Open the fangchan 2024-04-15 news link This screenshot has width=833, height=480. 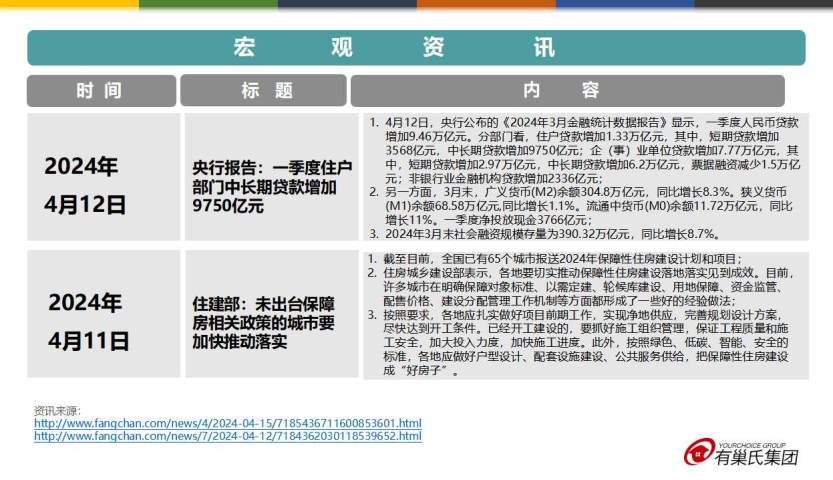228,423
